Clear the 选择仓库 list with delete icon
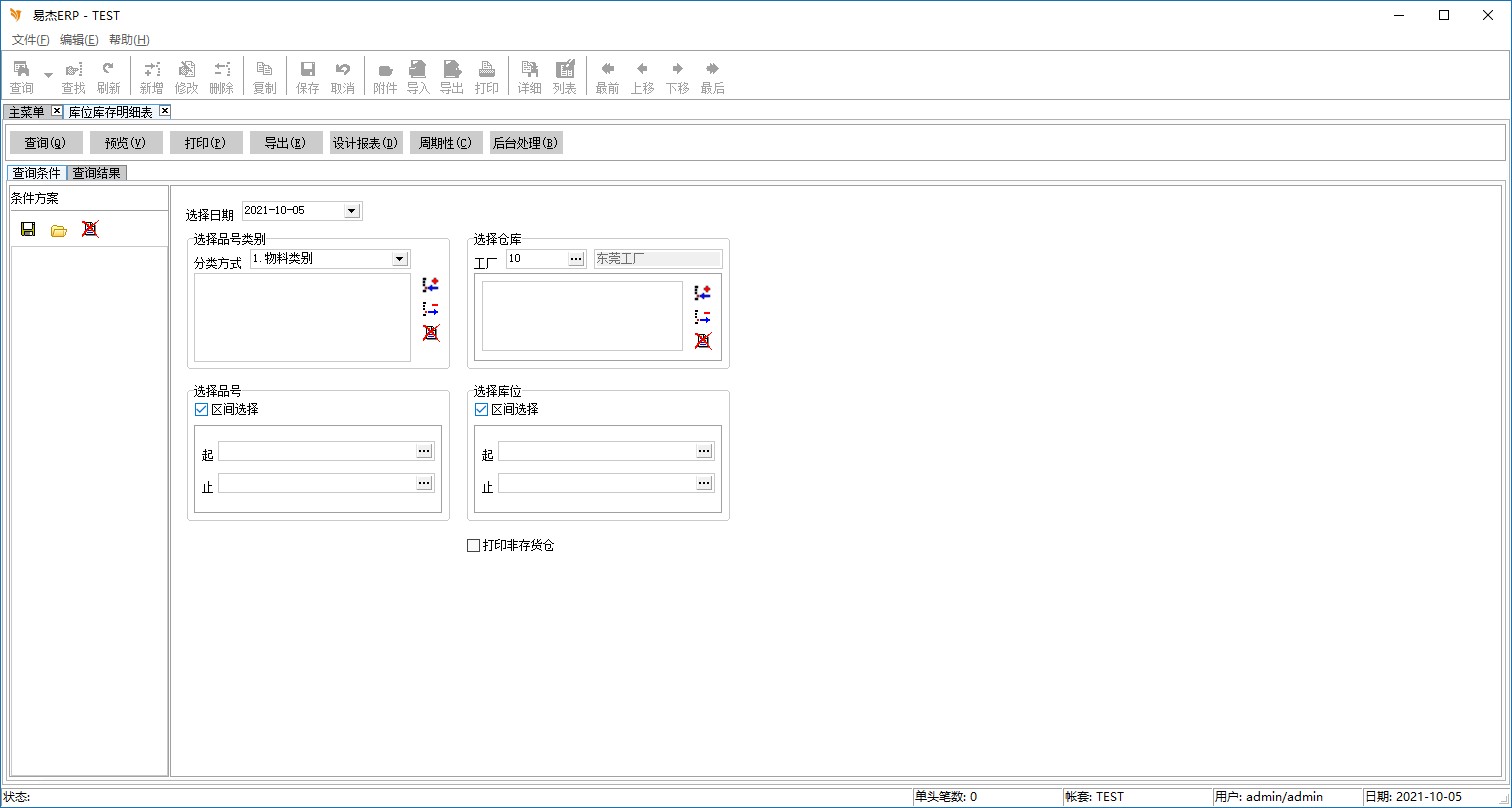Image resolution: width=1512 pixels, height=808 pixels. [x=703, y=341]
